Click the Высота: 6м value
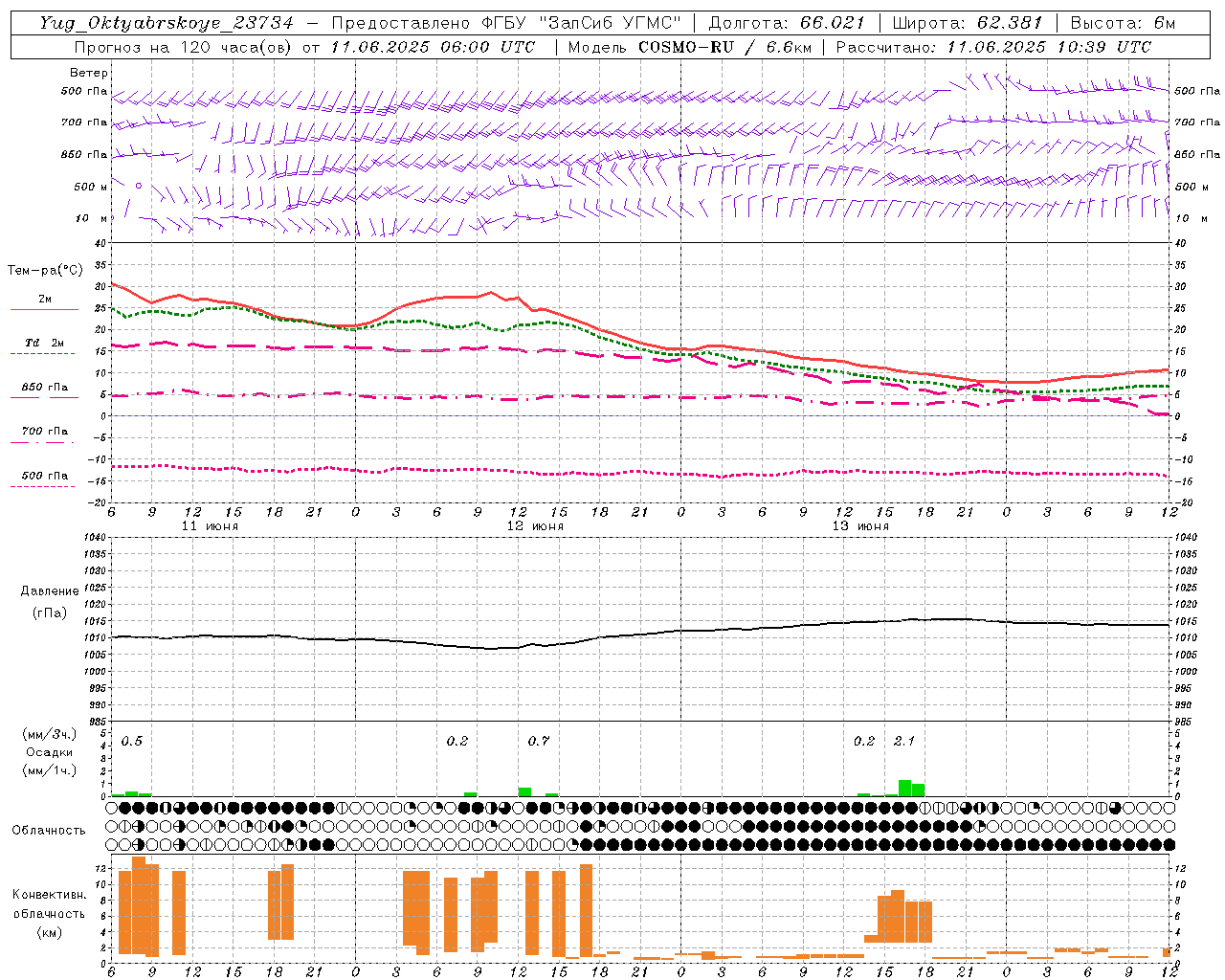 pyautogui.click(x=1123, y=23)
